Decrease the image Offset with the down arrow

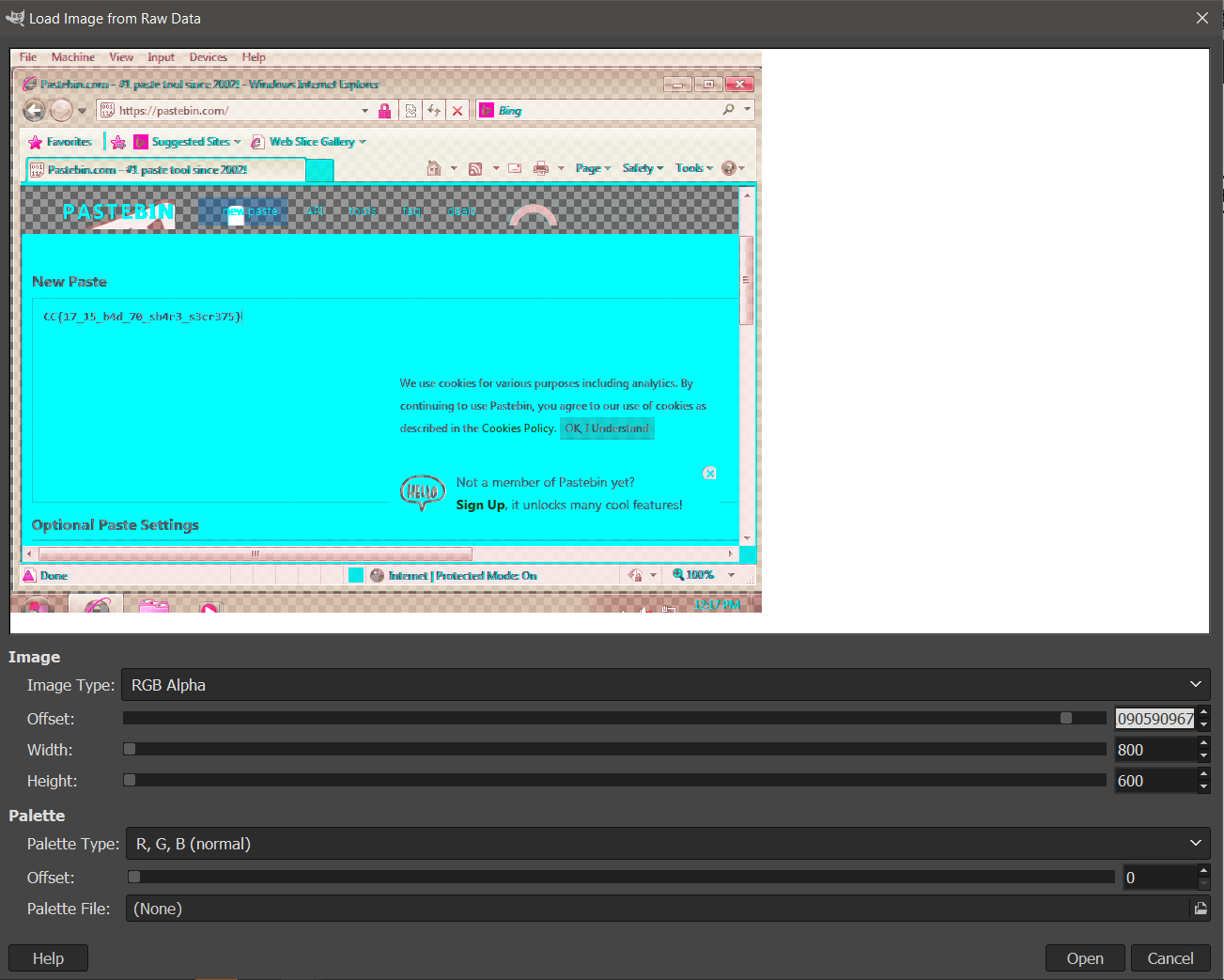[x=1203, y=724]
